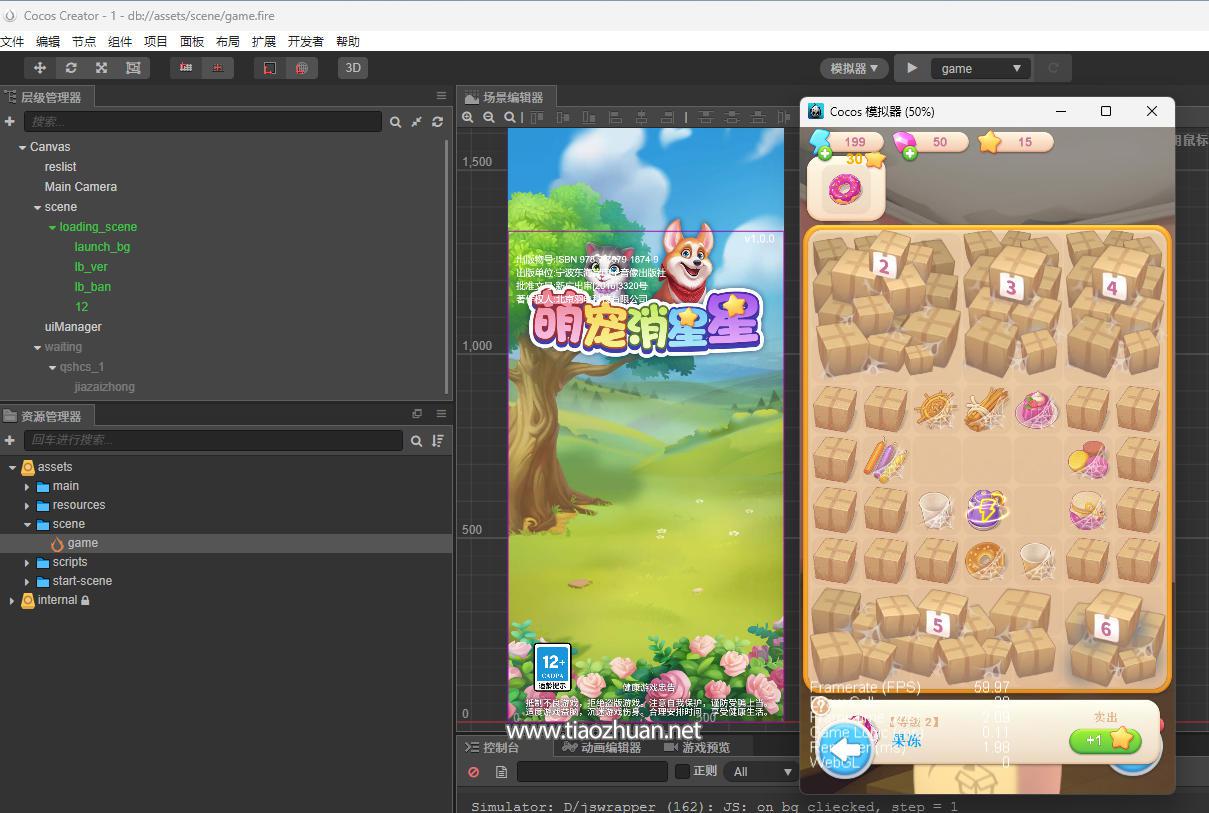Open the 模拟器 preview platform dropdown
Image resolution: width=1209 pixels, height=813 pixels.
tap(854, 68)
